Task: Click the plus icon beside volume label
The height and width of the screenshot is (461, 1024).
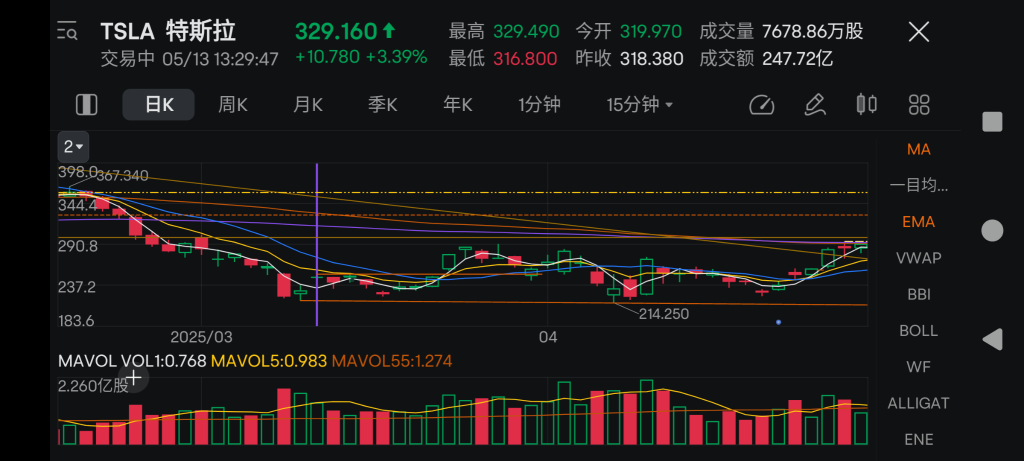Action: click(134, 377)
